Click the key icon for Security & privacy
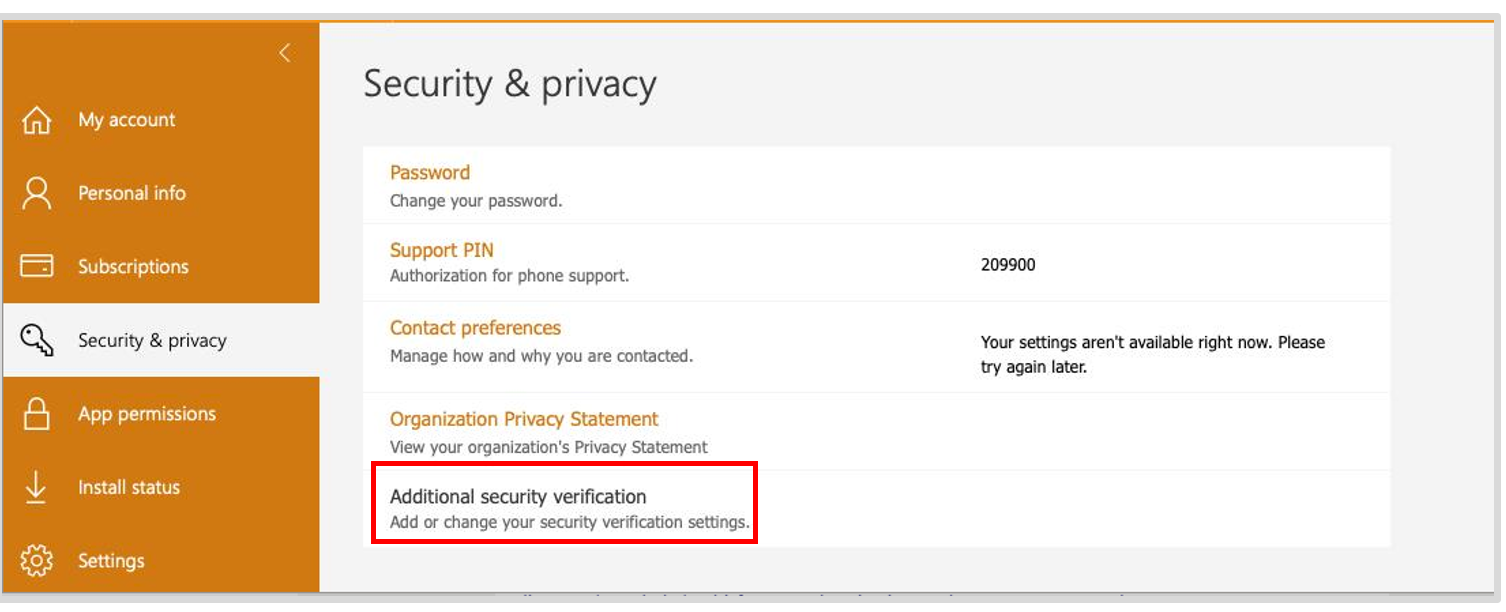The height and width of the screenshot is (612, 1506). point(37,340)
